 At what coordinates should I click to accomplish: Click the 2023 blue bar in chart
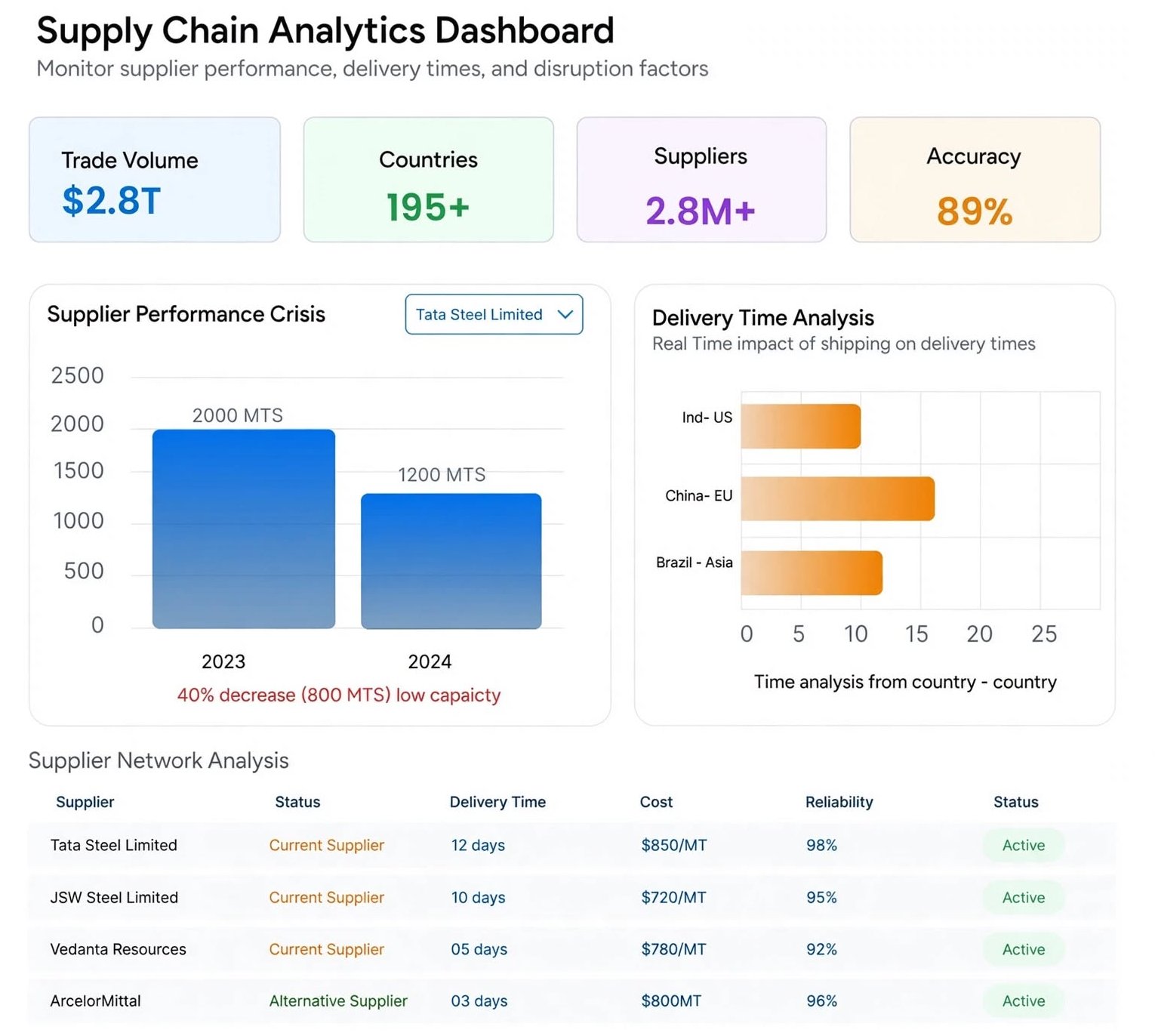point(244,529)
